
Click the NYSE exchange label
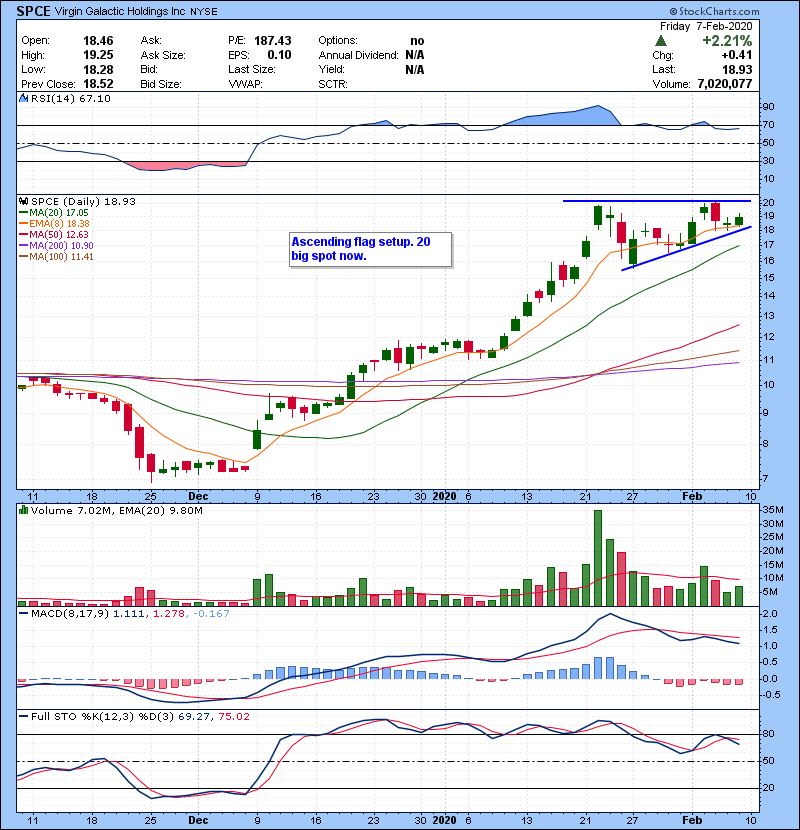click(x=203, y=12)
